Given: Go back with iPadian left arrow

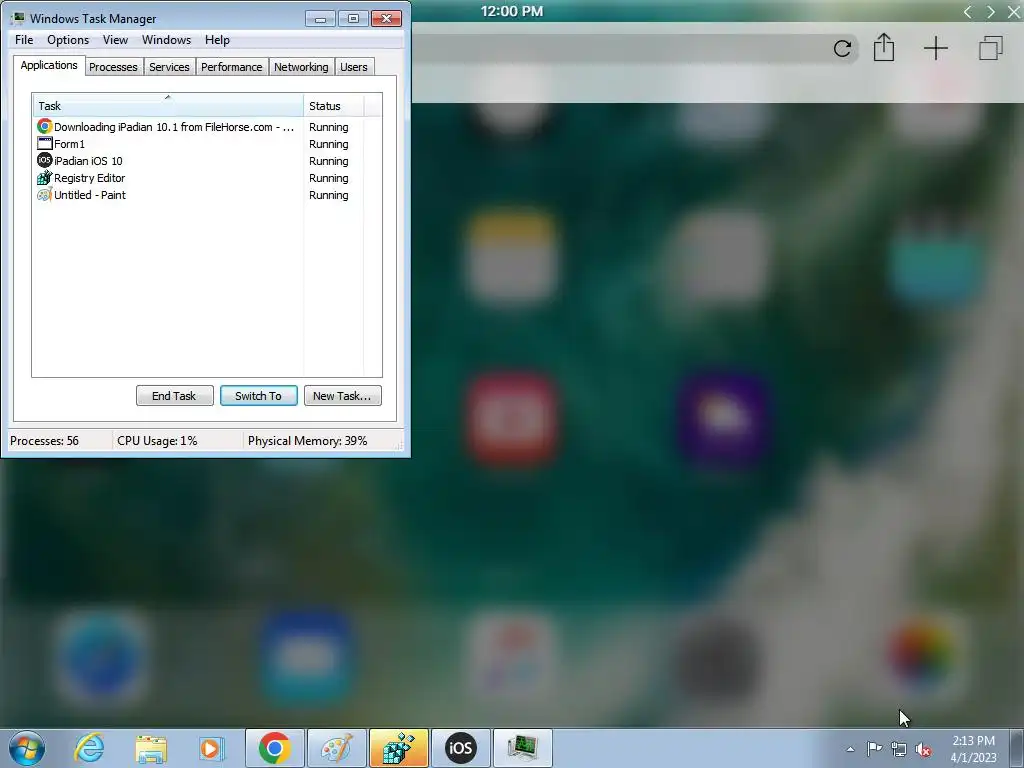Looking at the screenshot, I should (968, 12).
